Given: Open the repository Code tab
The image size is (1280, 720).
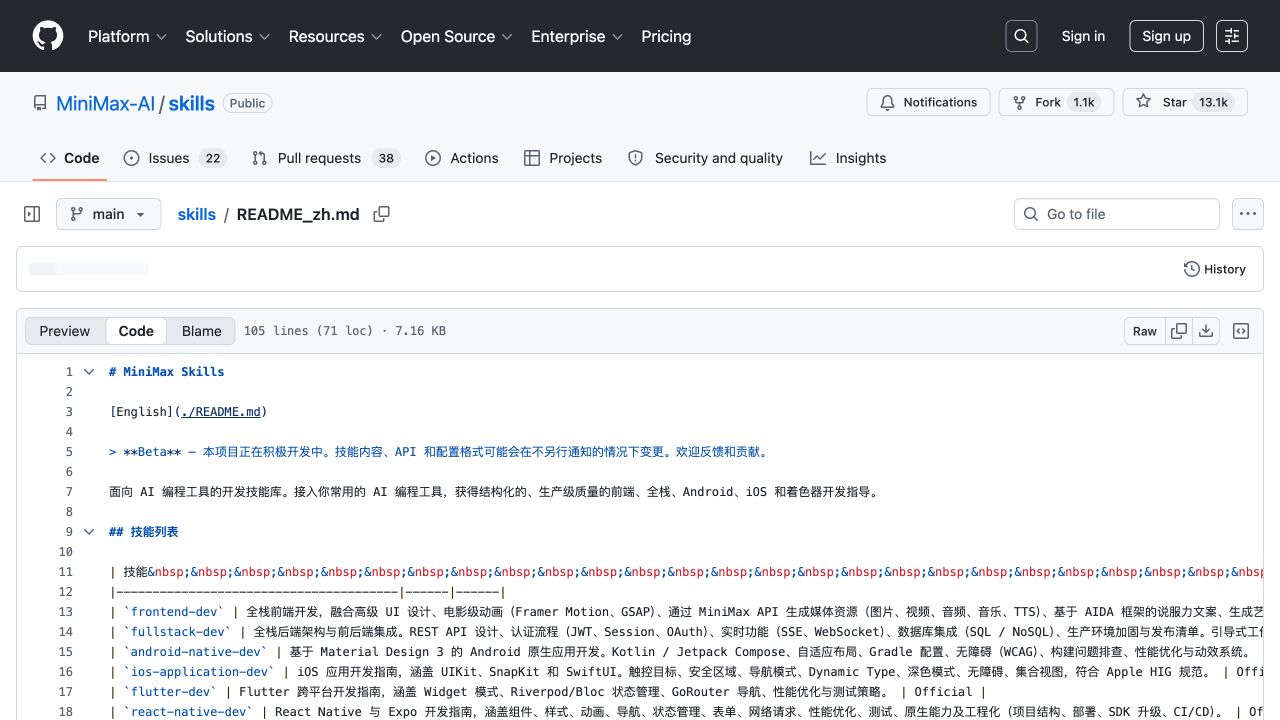Looking at the screenshot, I should click(x=70, y=158).
